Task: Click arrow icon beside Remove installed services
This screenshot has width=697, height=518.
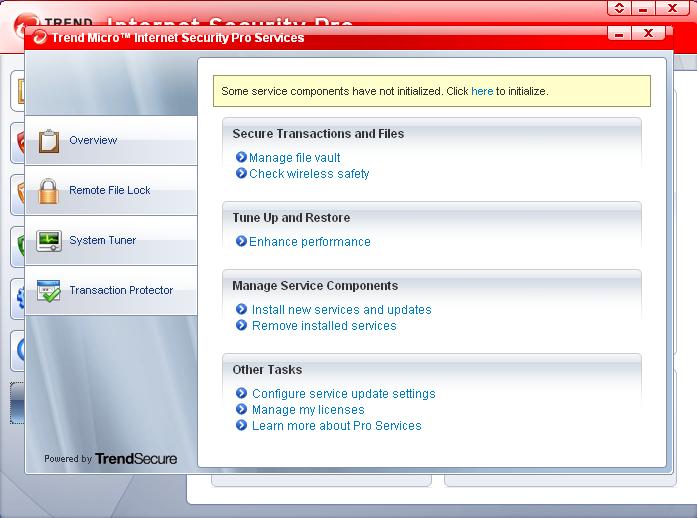Action: tap(241, 325)
